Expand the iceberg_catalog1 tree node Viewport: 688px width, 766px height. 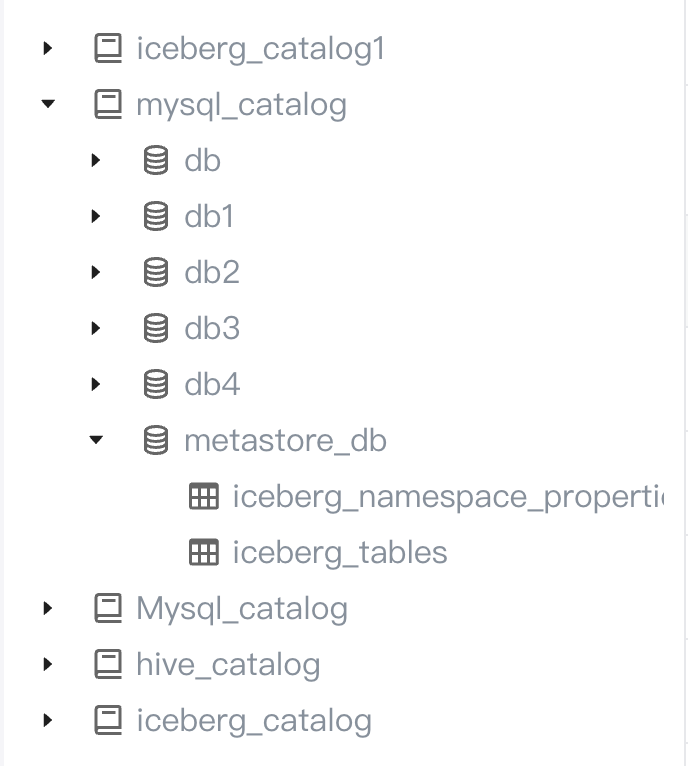click(x=48, y=48)
